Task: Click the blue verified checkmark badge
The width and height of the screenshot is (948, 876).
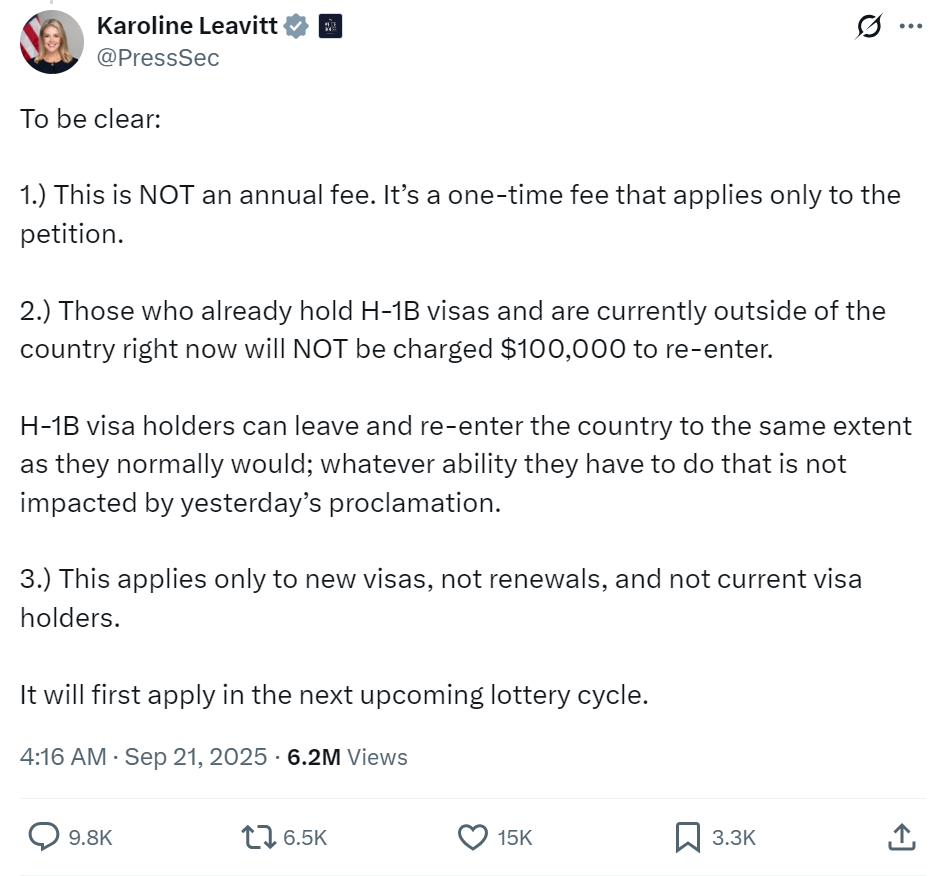Action: 296,27
